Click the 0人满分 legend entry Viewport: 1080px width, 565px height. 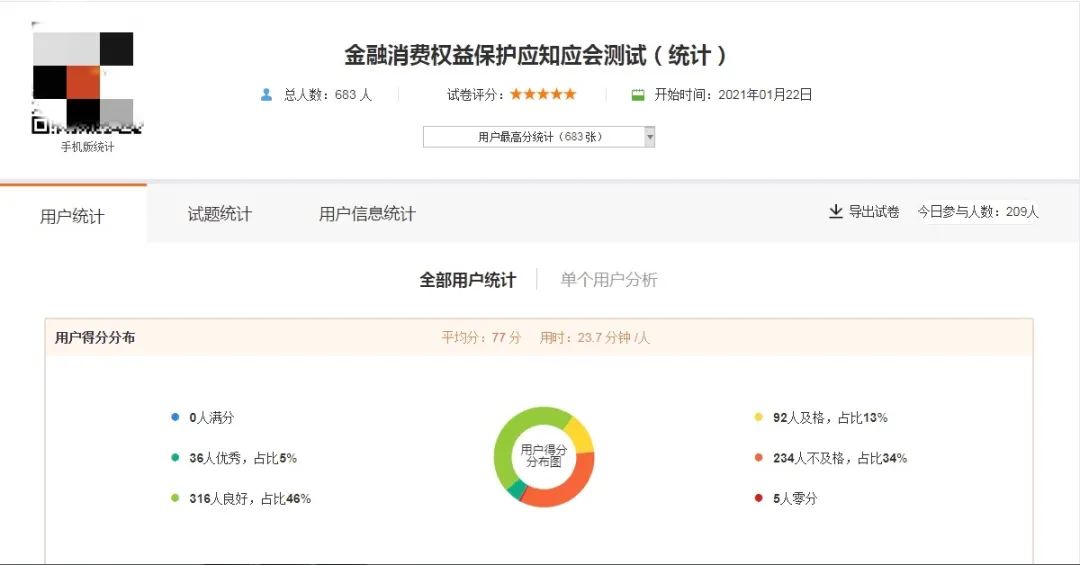click(x=211, y=418)
